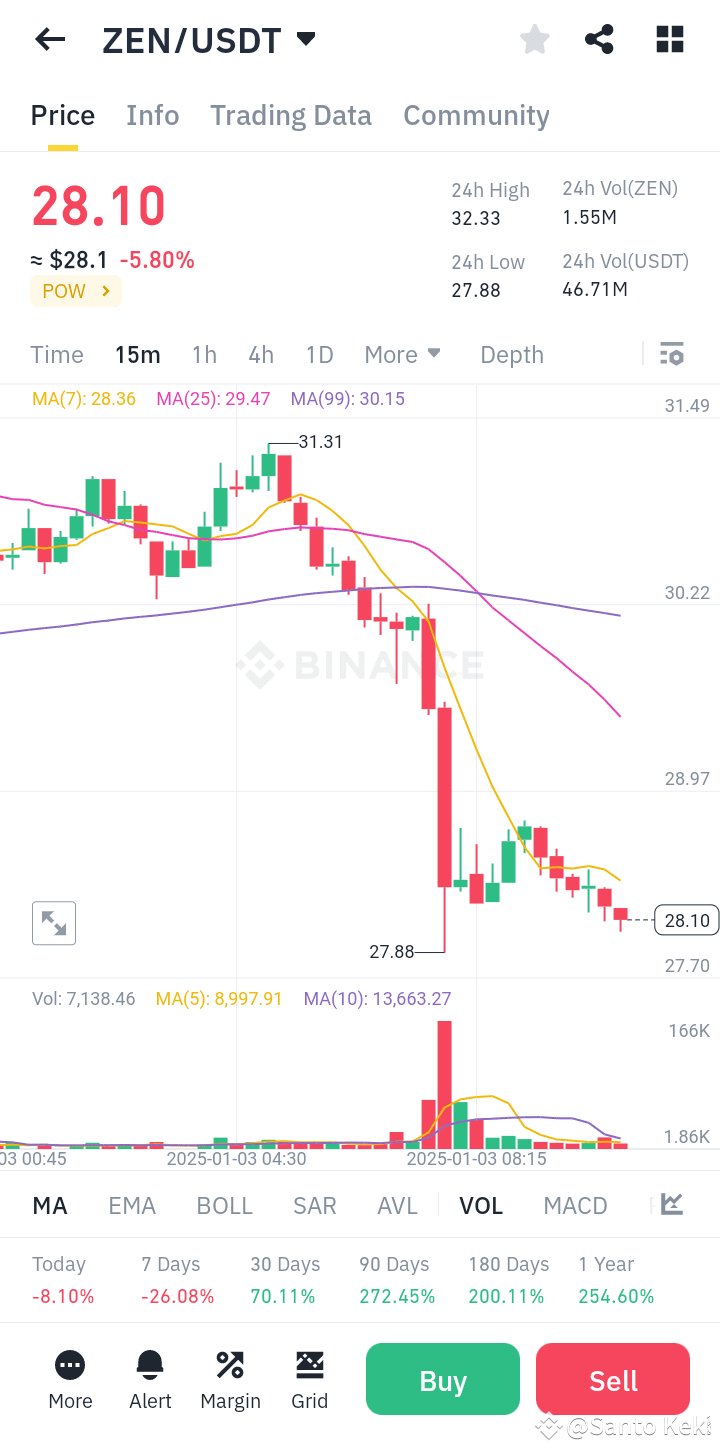Open trading pairs grid icon
Screen dimensions: 720x1449
668,39
